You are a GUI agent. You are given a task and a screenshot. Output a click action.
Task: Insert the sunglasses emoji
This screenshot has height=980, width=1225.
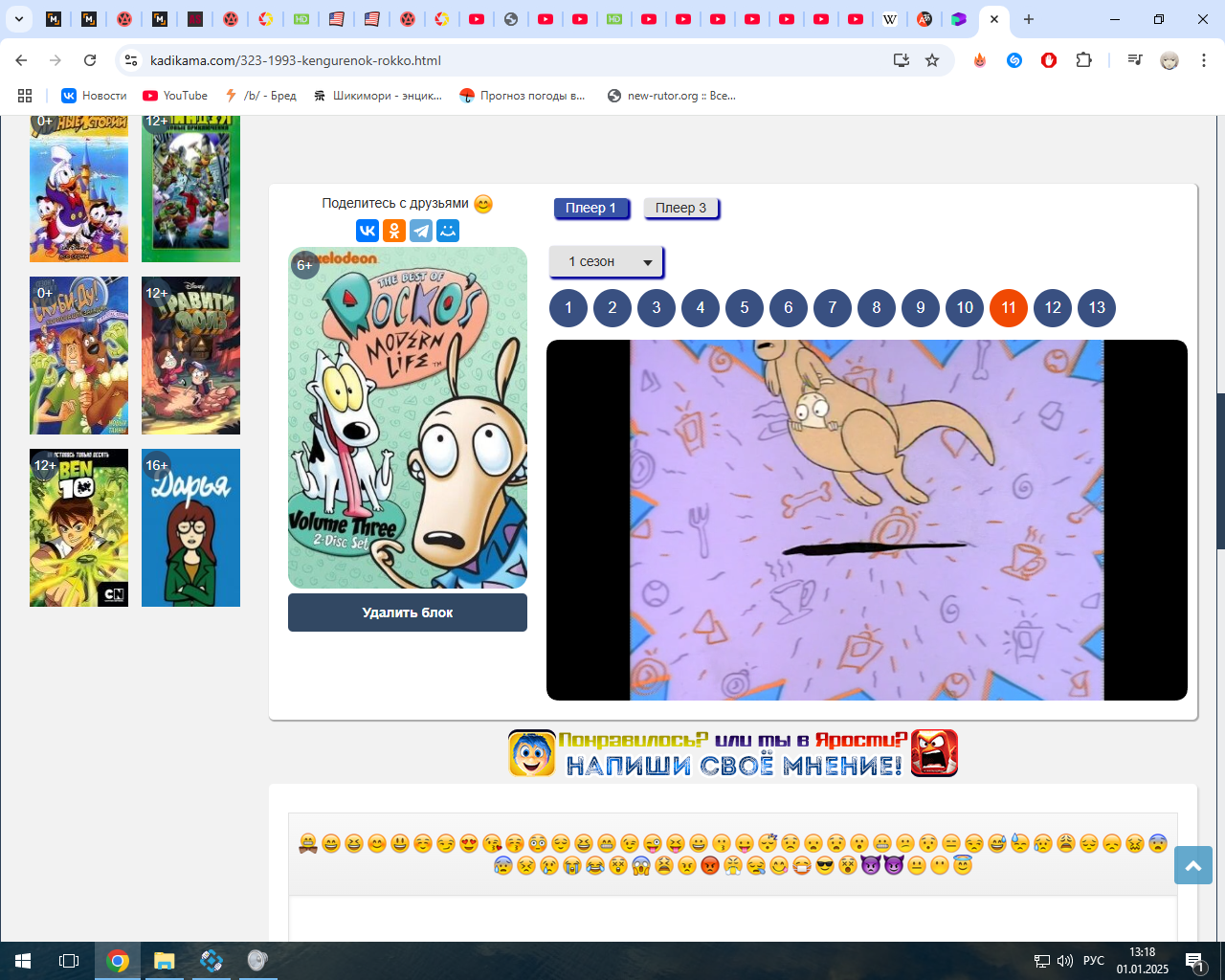tap(825, 866)
